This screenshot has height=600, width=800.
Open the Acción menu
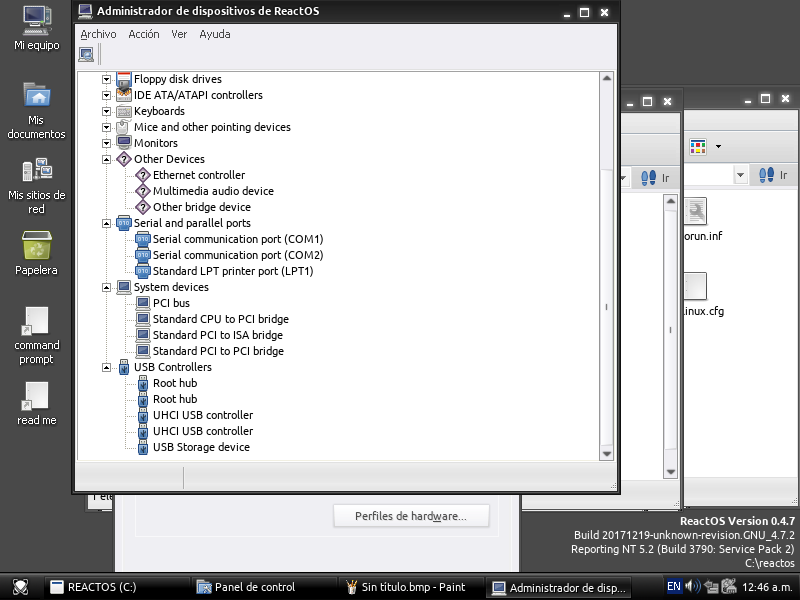click(x=144, y=34)
